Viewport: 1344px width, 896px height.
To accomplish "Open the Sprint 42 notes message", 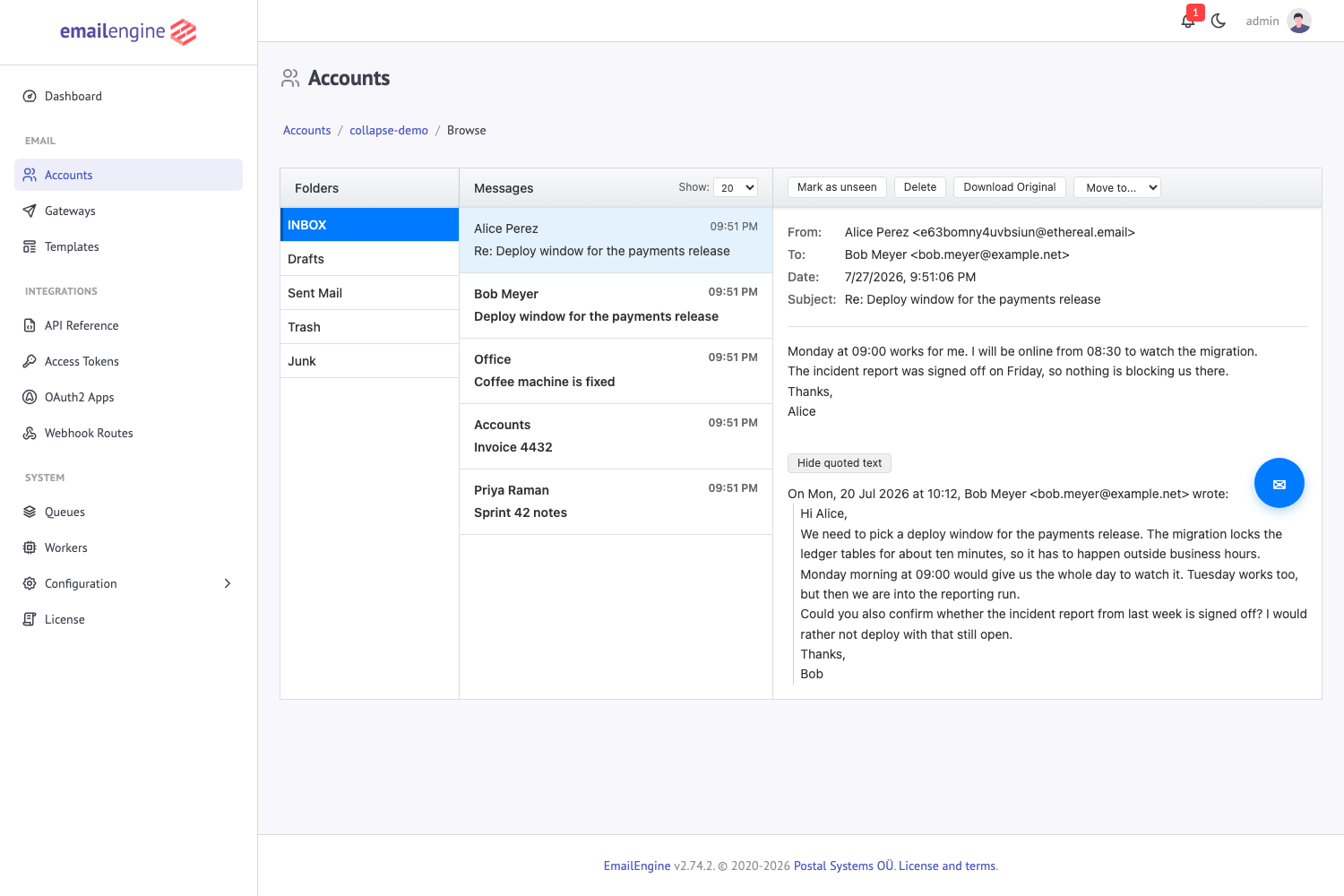I will coord(616,502).
